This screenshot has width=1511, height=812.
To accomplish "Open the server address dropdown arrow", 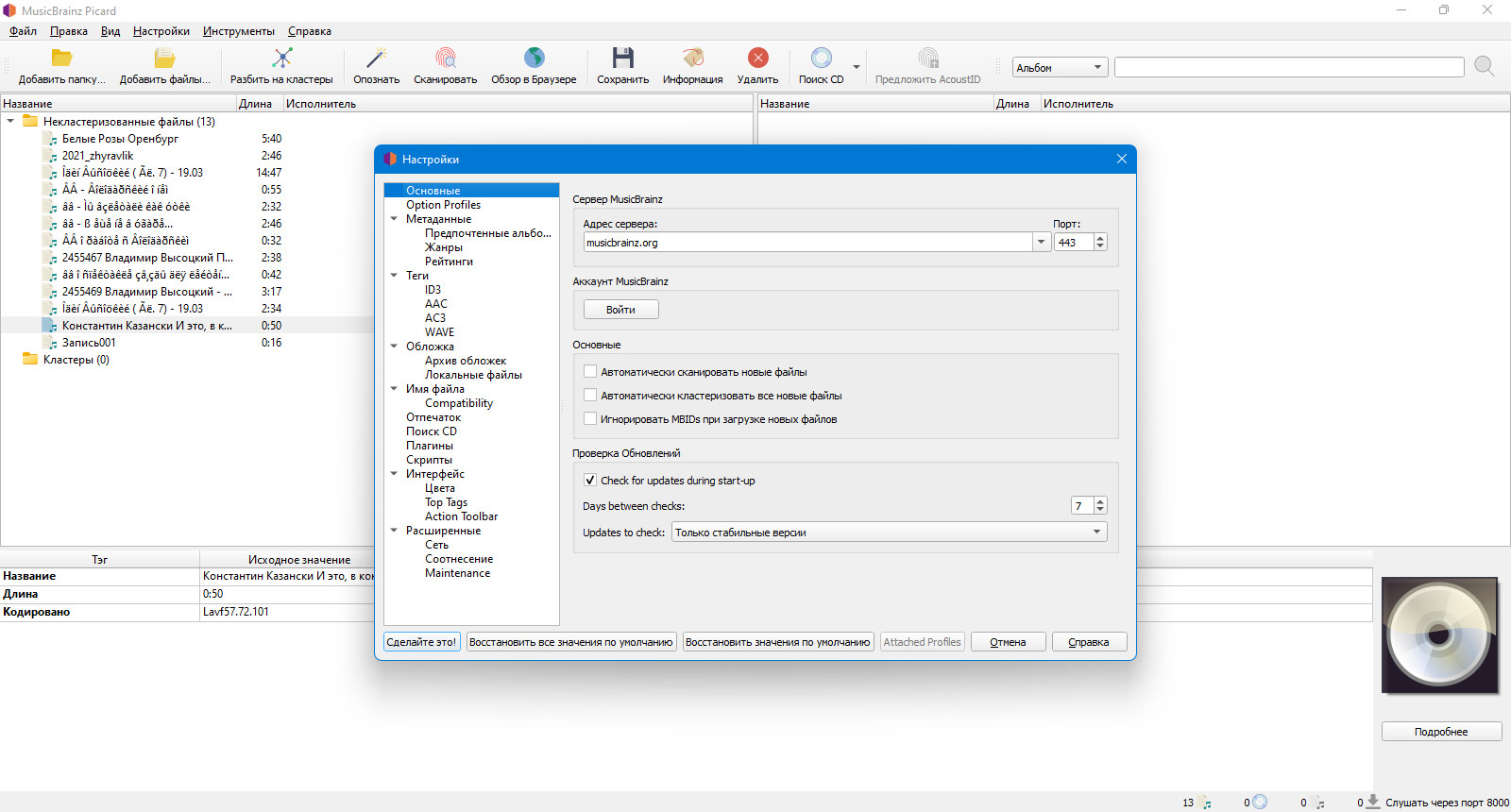I will pyautogui.click(x=1041, y=243).
